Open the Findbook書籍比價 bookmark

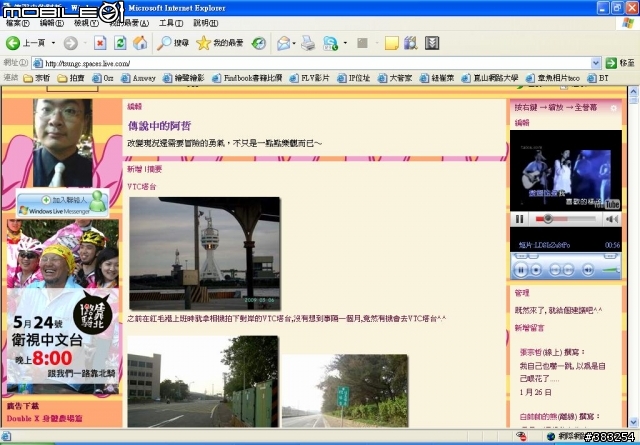pyautogui.click(x=247, y=78)
